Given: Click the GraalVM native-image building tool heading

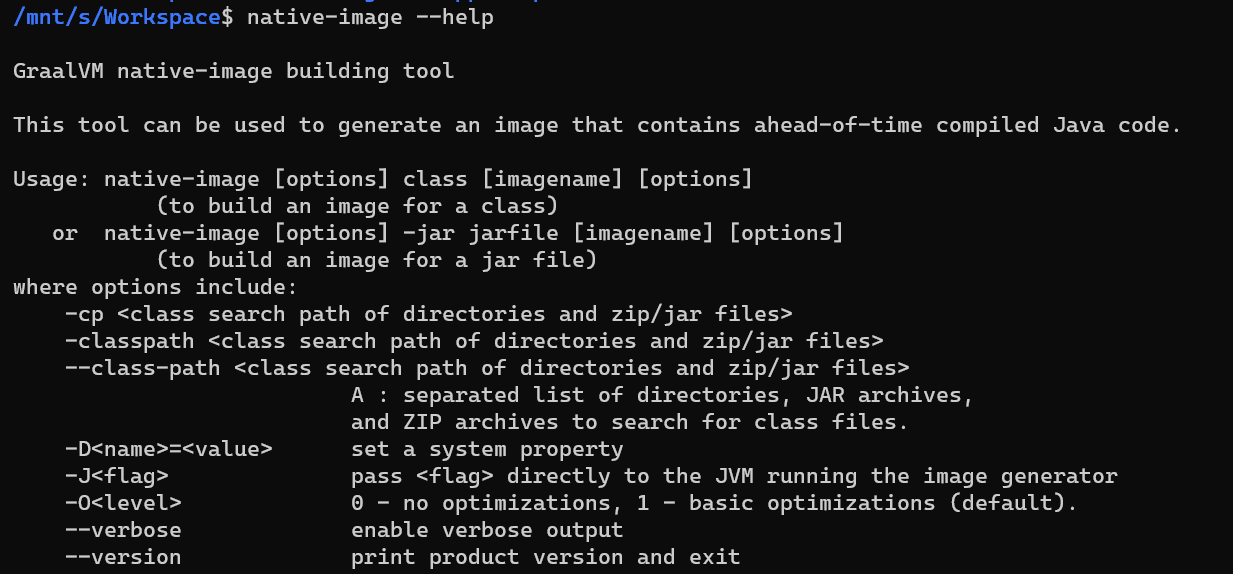Looking at the screenshot, I should pyautogui.click(x=233, y=72).
